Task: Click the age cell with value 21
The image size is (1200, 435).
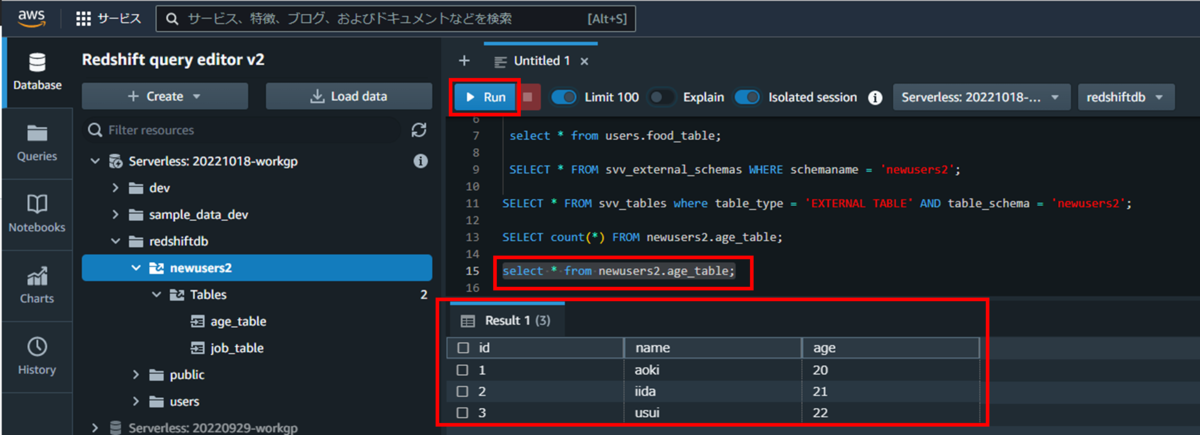Action: point(890,391)
